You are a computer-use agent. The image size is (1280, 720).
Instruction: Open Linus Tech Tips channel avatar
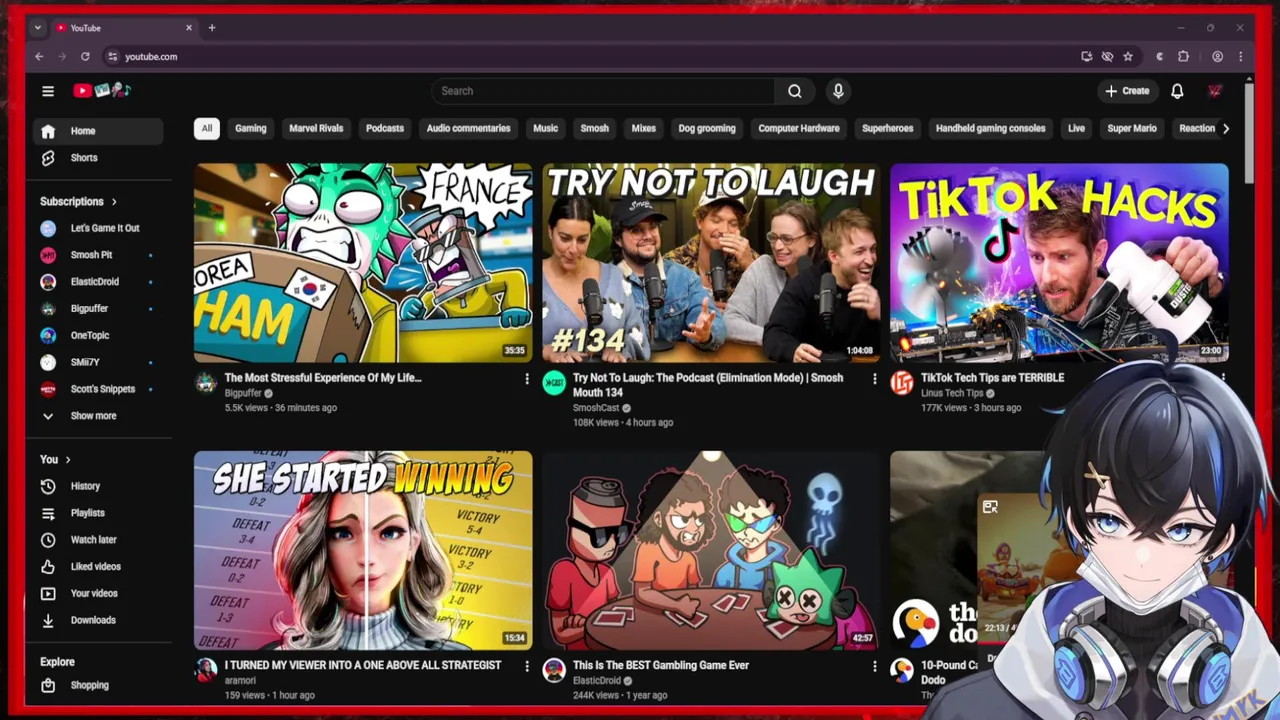[x=902, y=383]
